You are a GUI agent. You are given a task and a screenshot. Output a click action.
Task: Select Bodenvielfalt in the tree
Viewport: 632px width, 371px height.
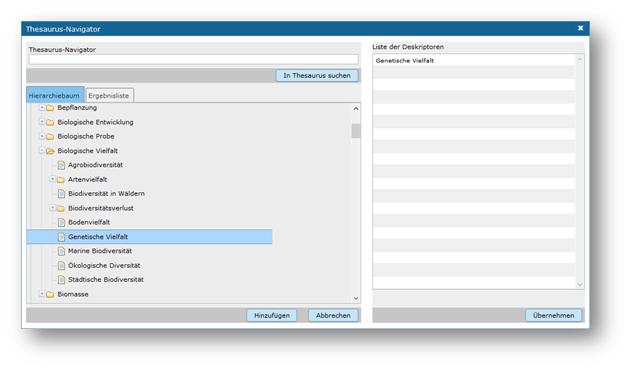click(x=89, y=222)
